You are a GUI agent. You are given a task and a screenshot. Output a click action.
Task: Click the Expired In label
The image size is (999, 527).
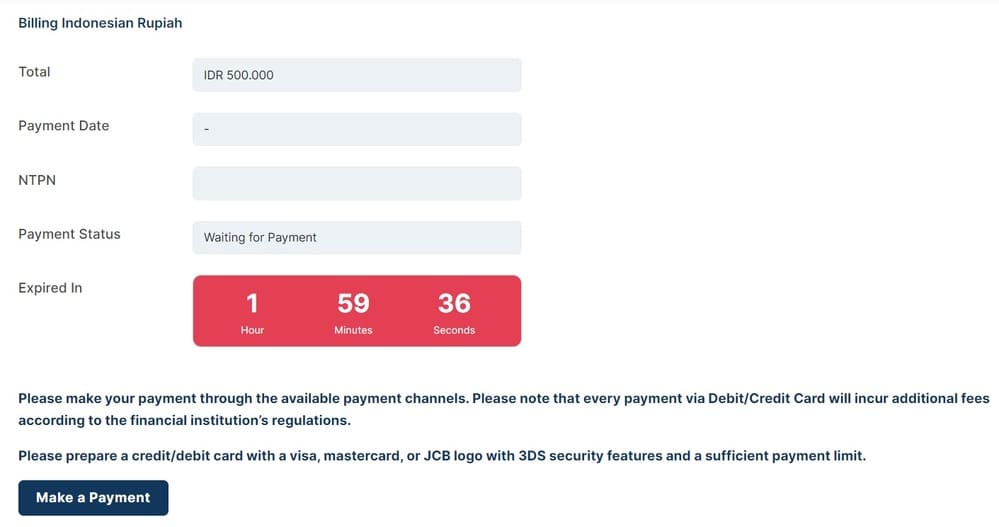pyautogui.click(x=50, y=288)
